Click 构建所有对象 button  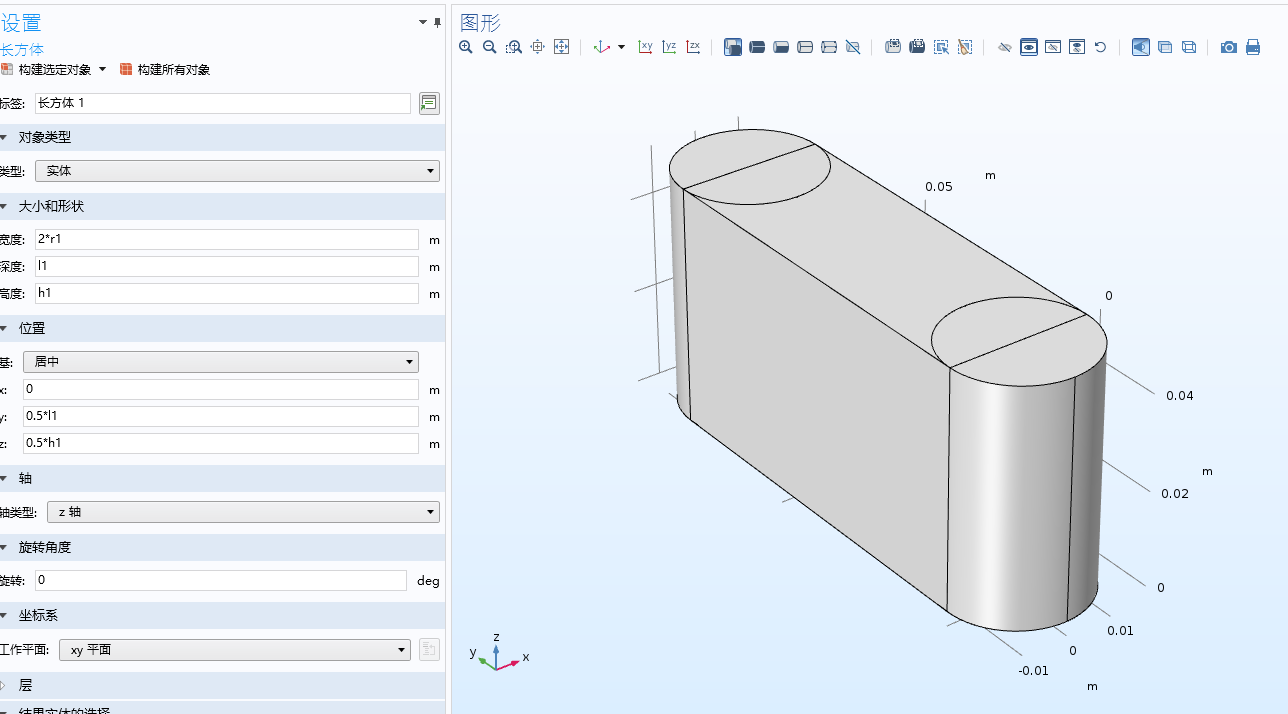click(165, 69)
